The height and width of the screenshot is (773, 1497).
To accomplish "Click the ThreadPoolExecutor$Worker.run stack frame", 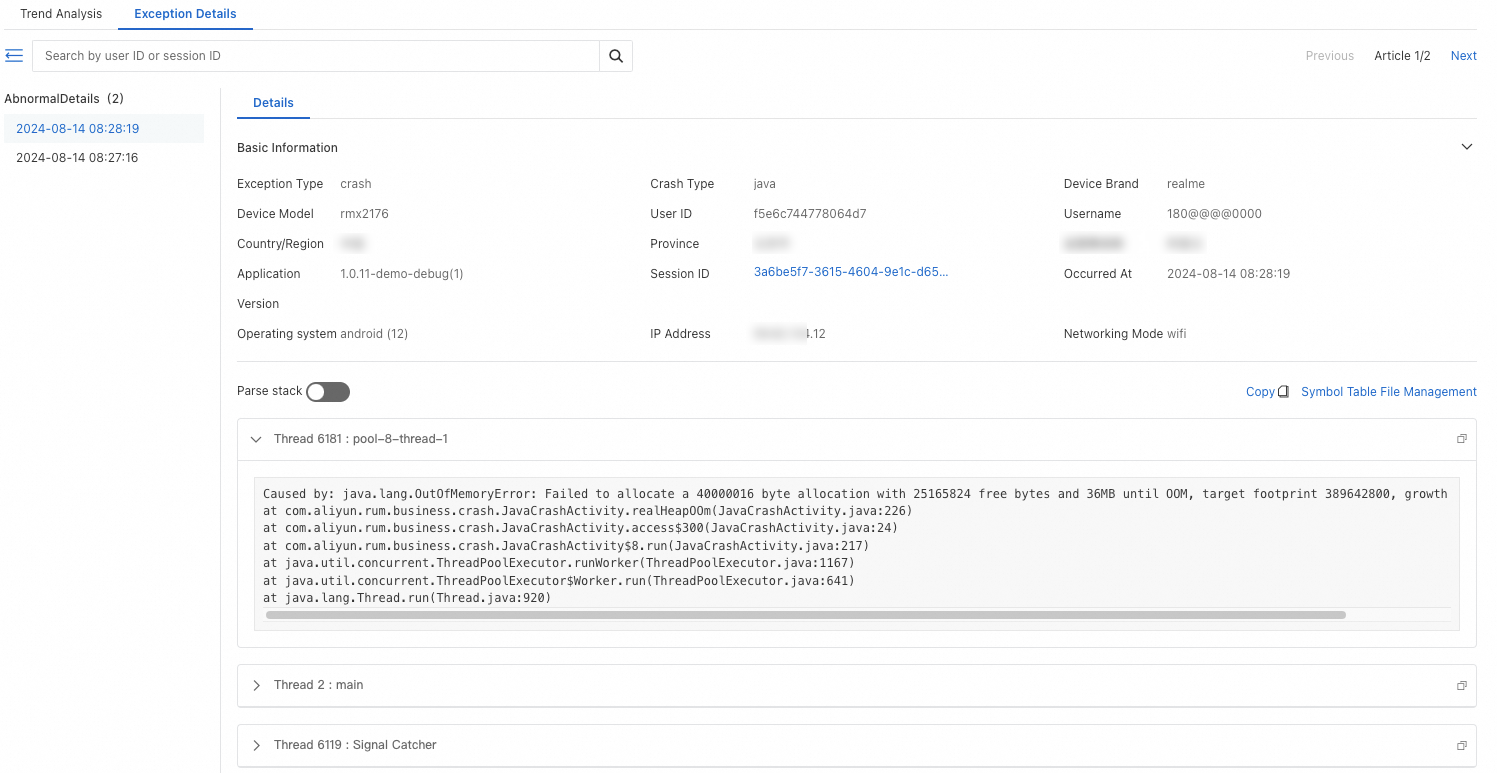I will coord(559,581).
